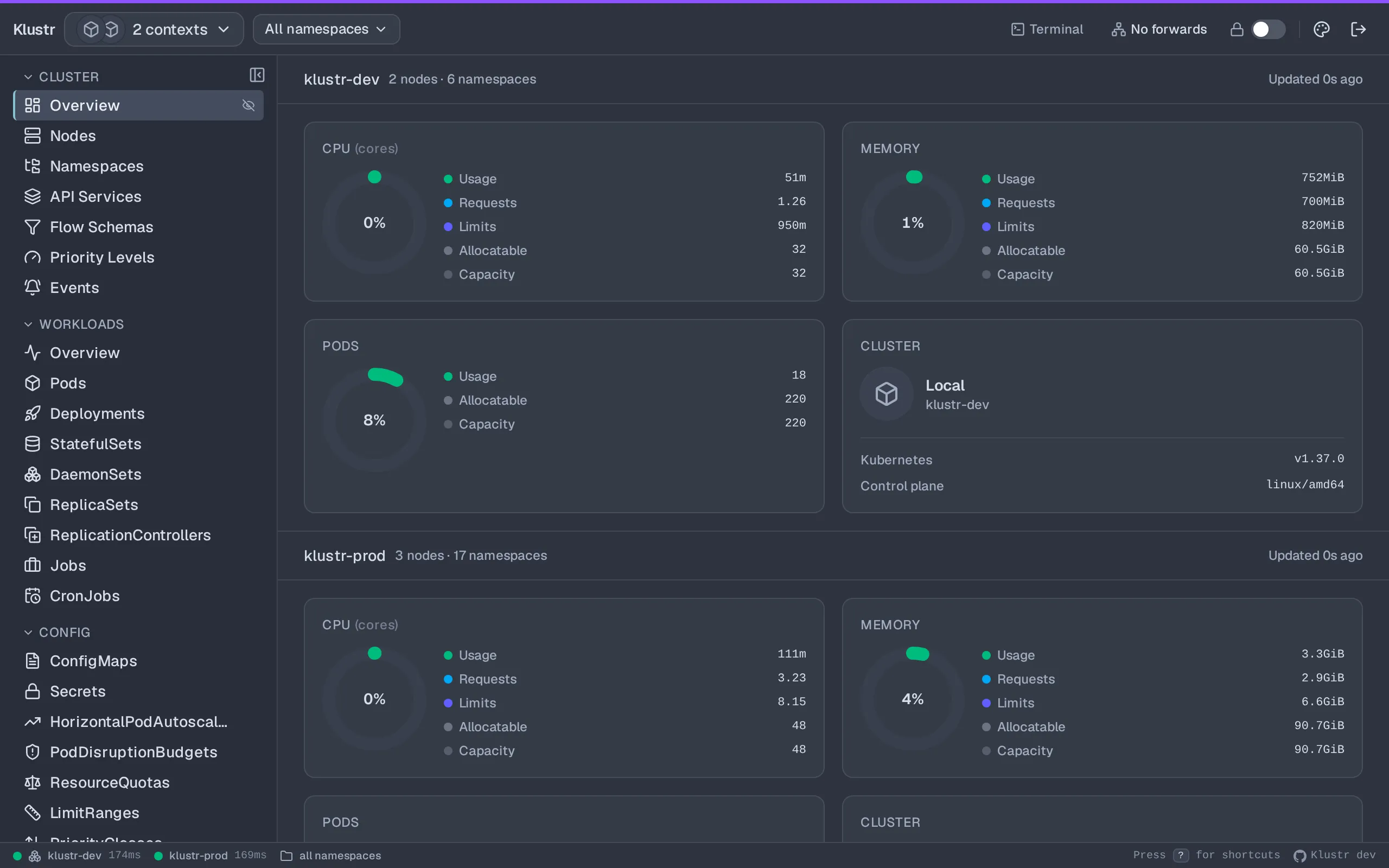Click the DaemonSets icon
The image size is (1389, 868).
(33, 474)
